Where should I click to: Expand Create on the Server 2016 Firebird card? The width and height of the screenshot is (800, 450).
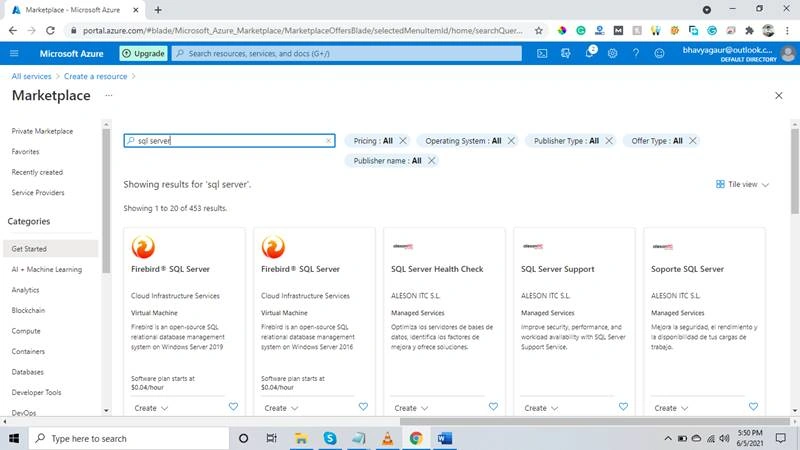[281, 408]
